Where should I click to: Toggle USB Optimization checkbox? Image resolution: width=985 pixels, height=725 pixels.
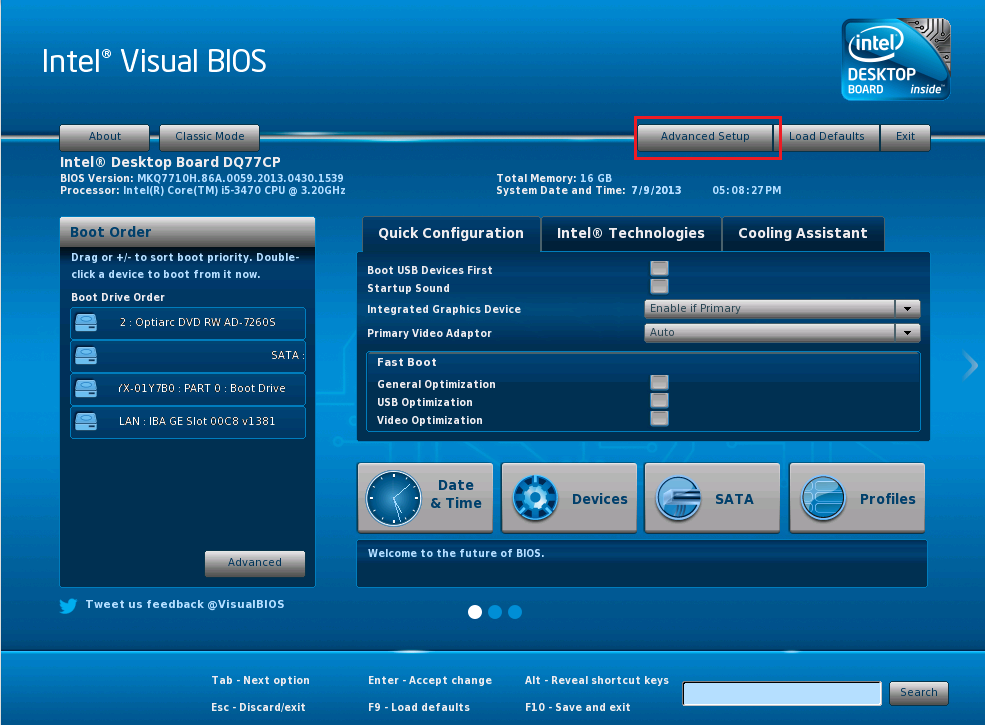[659, 400]
